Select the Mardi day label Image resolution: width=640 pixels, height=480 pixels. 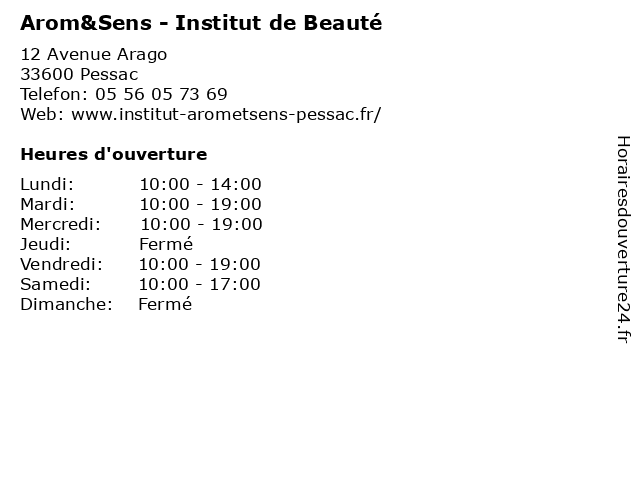(x=48, y=204)
